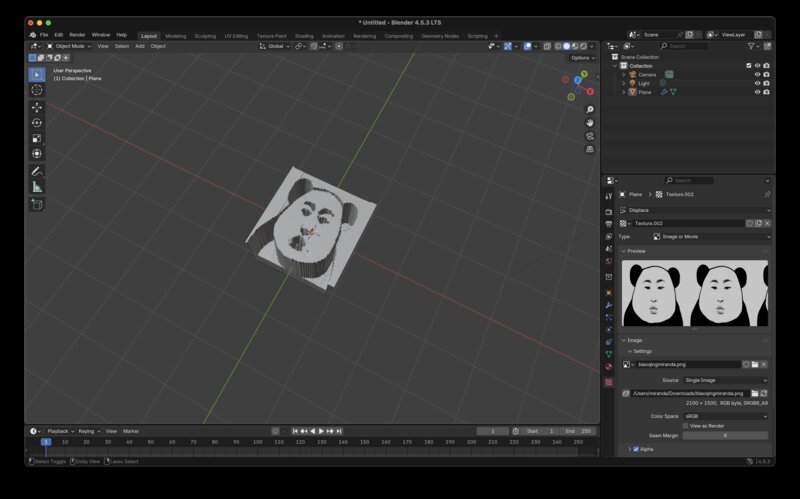
Task: Choose the Annotate tool
Action: (x=37, y=171)
